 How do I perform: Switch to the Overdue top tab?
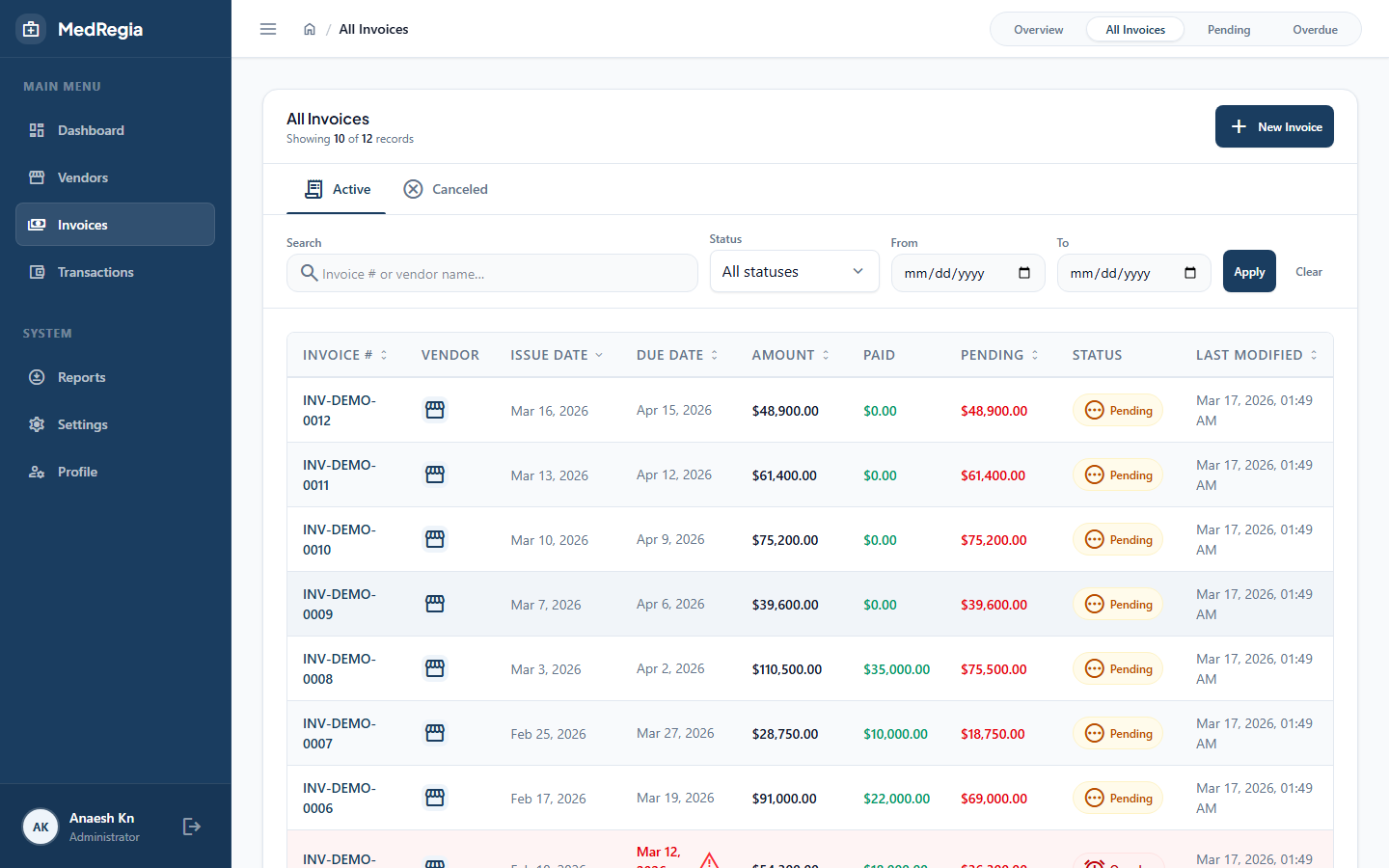coord(1315,30)
